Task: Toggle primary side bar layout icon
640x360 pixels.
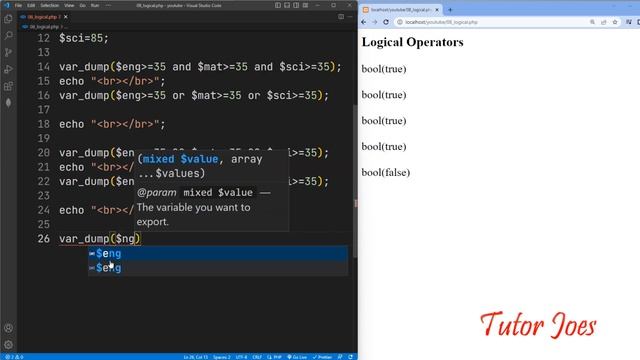Action: point(278,5)
